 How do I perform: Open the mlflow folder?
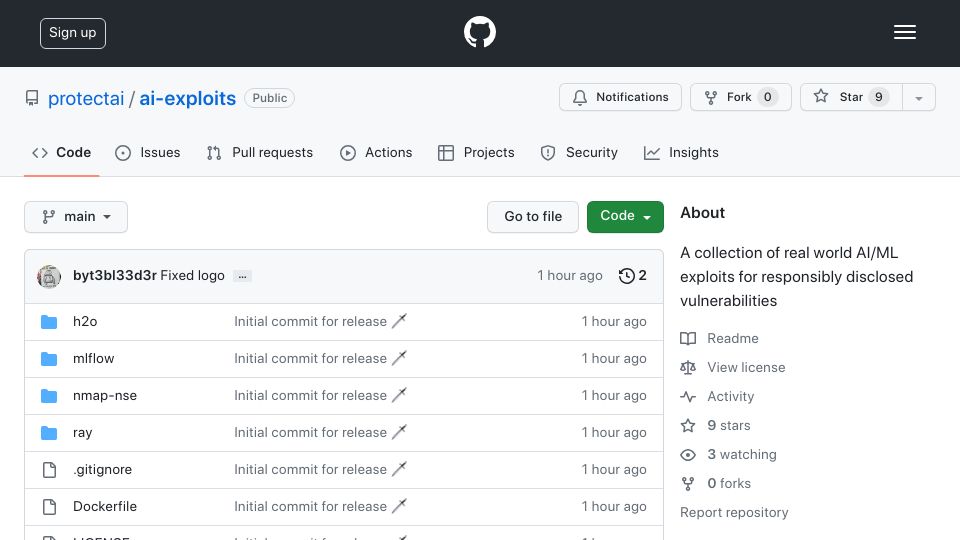93,358
